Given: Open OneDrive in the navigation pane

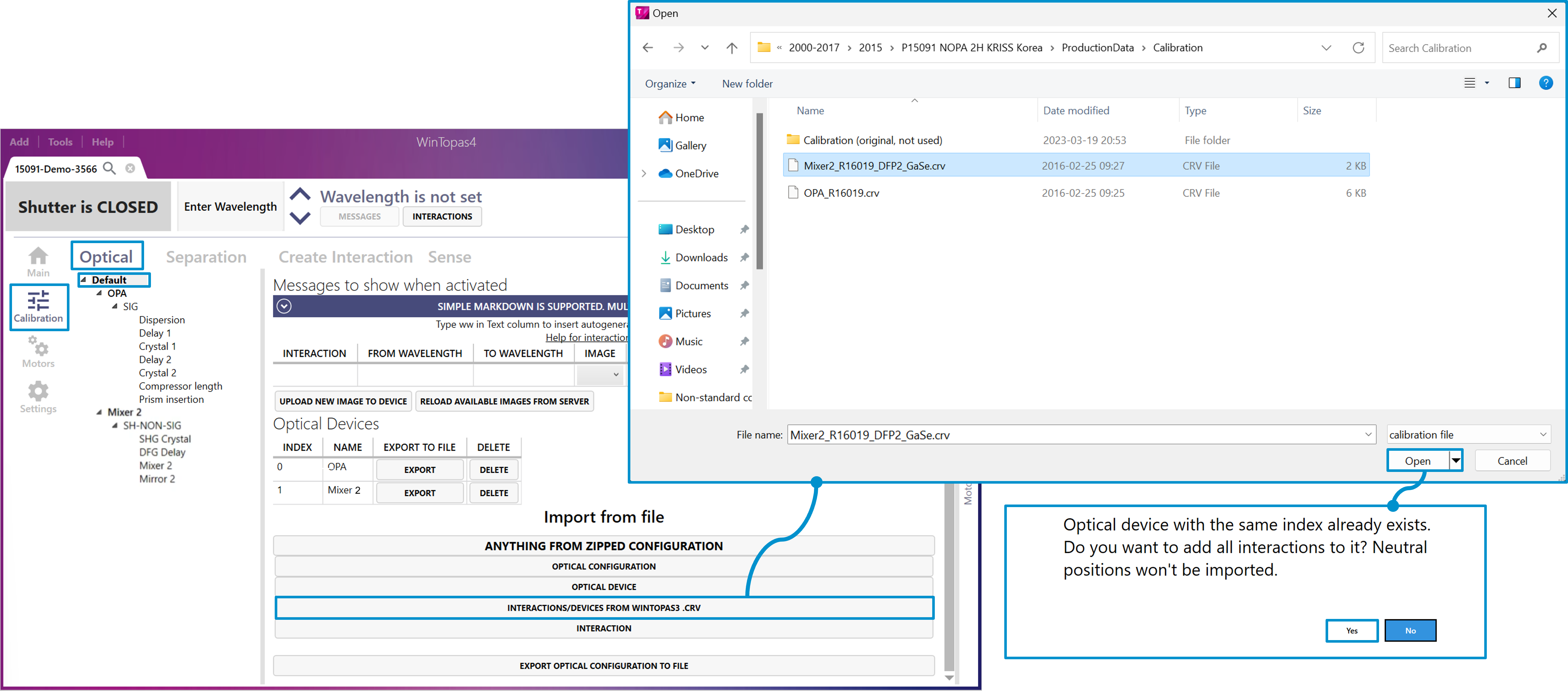Looking at the screenshot, I should tap(689, 173).
